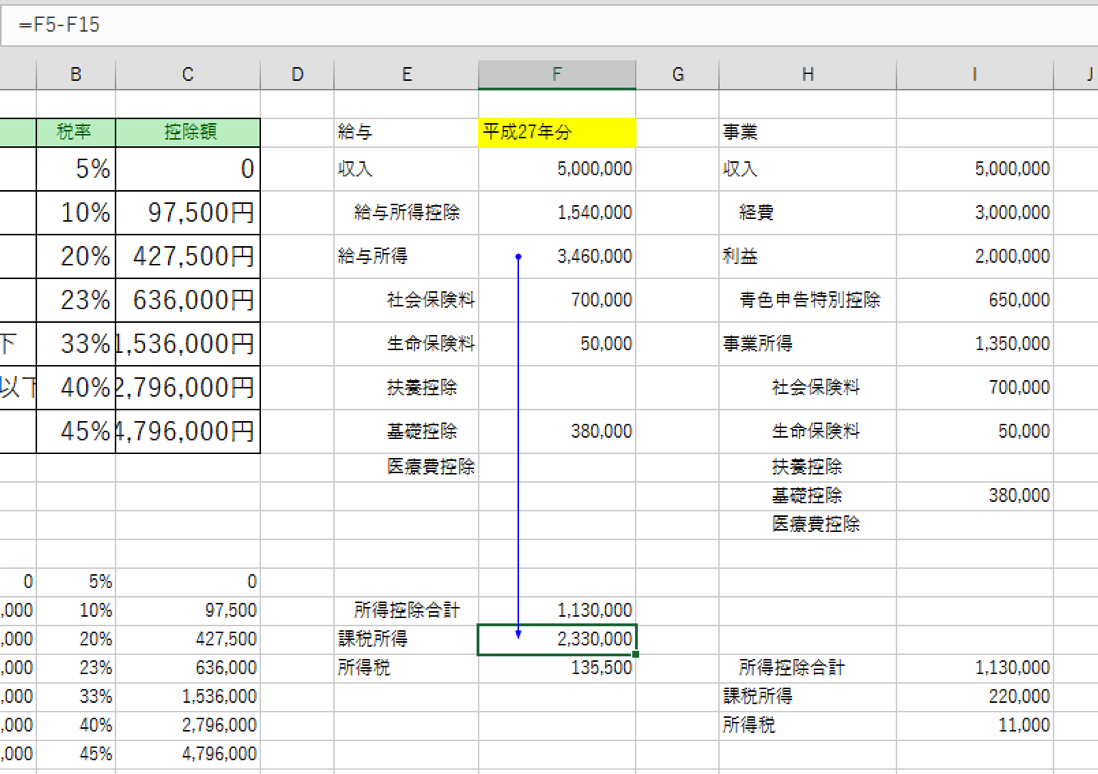The width and height of the screenshot is (1098, 774).
Task: Select the 給与所得控除 value 1,540,000
Action: tap(556, 213)
